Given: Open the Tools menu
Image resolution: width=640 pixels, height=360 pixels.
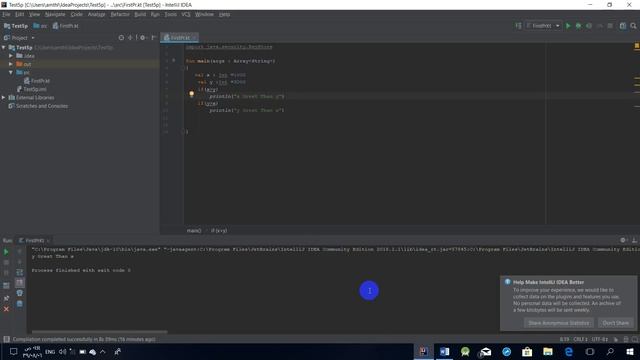Looking at the screenshot, I should (171, 14).
